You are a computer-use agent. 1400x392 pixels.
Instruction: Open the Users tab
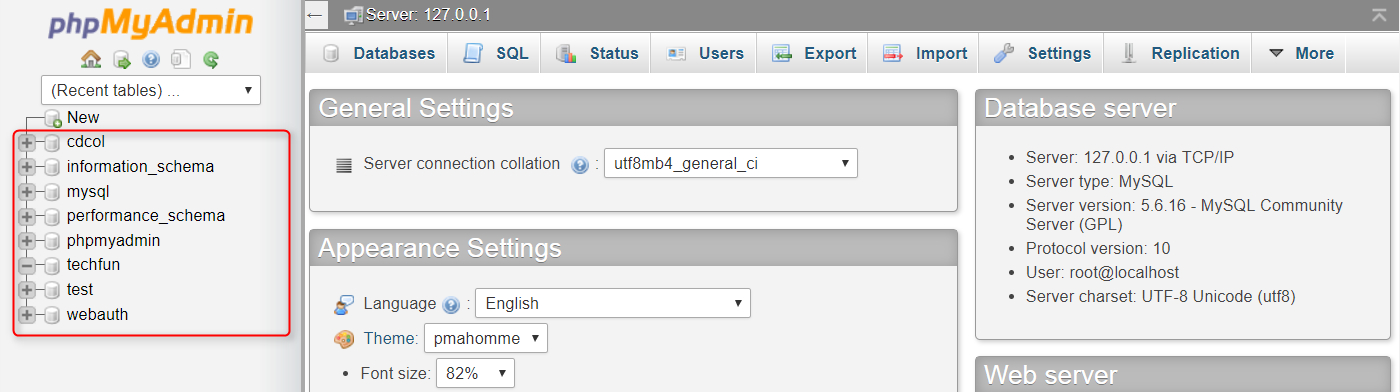704,54
